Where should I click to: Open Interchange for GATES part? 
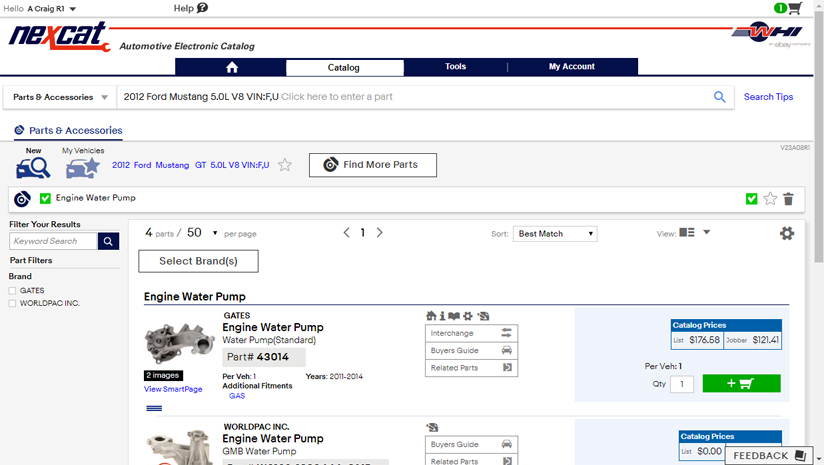471,333
